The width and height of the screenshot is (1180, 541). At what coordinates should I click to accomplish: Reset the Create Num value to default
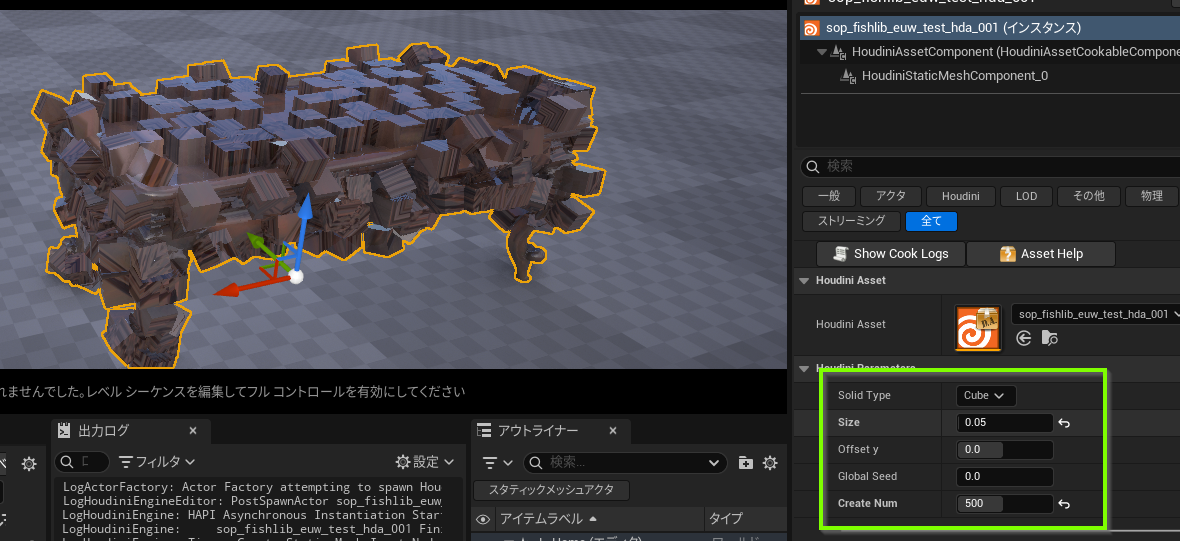point(1064,504)
